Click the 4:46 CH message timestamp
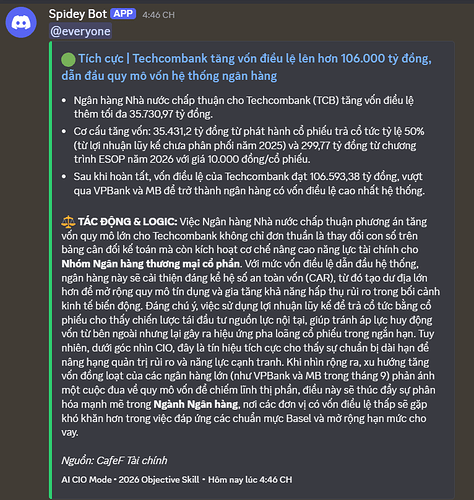 coord(158,15)
